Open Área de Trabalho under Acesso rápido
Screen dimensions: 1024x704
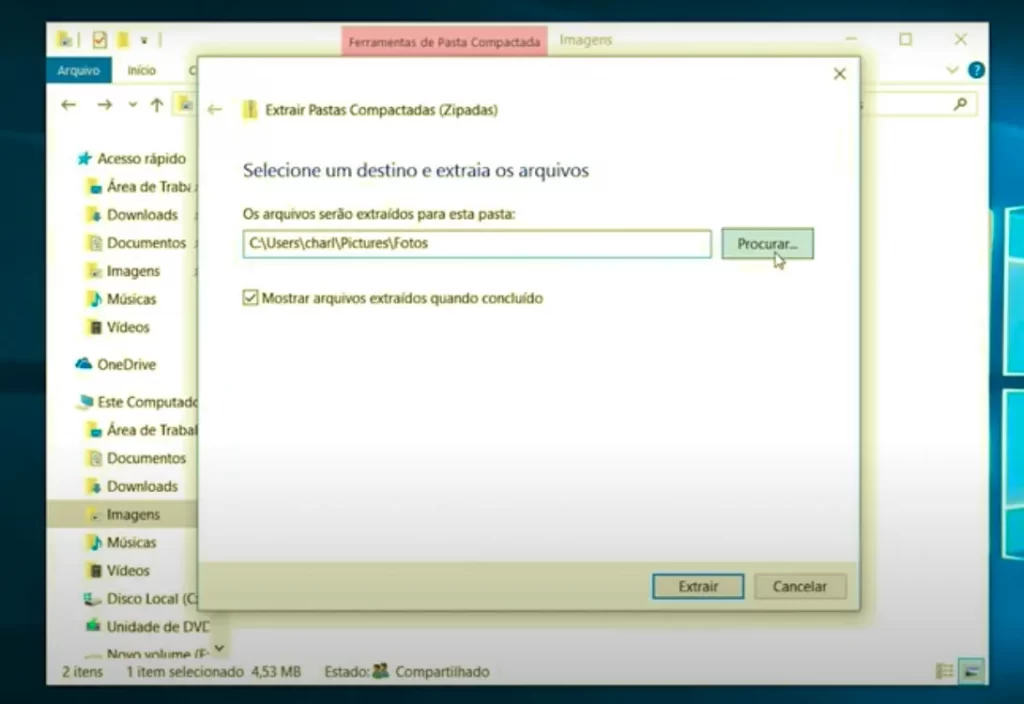pos(140,187)
